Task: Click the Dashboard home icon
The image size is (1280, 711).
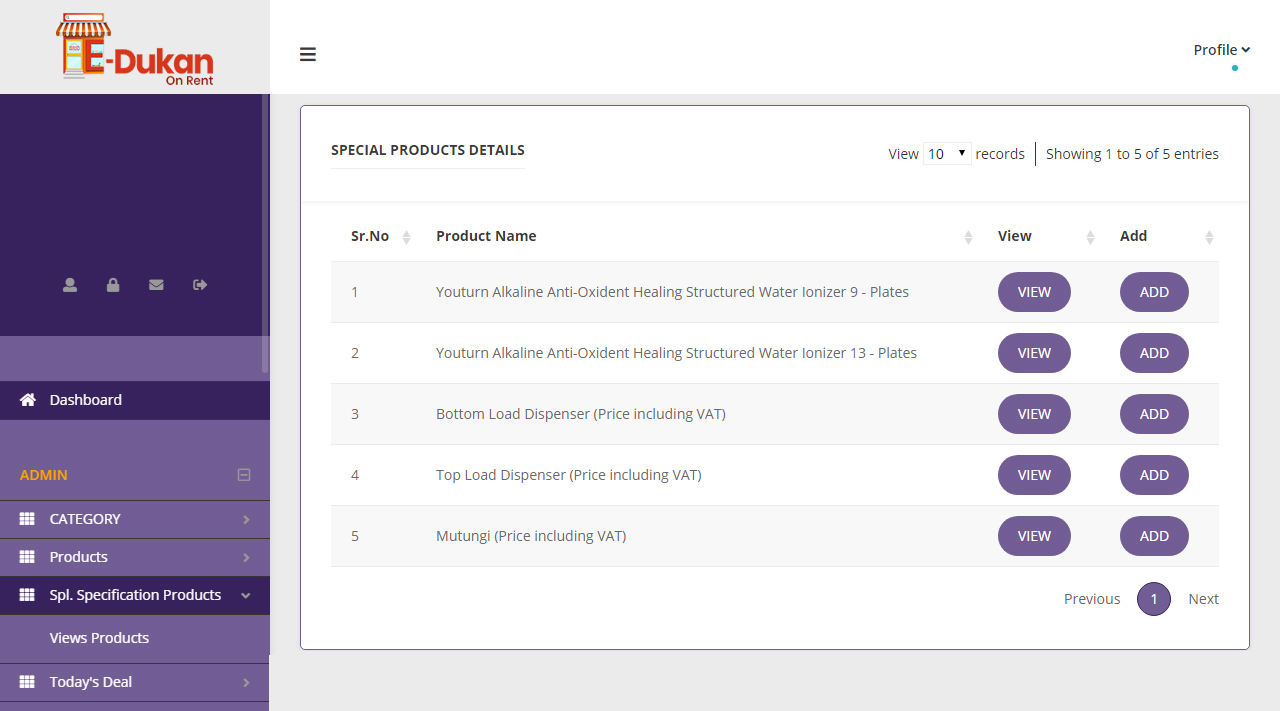Action: [x=28, y=400]
